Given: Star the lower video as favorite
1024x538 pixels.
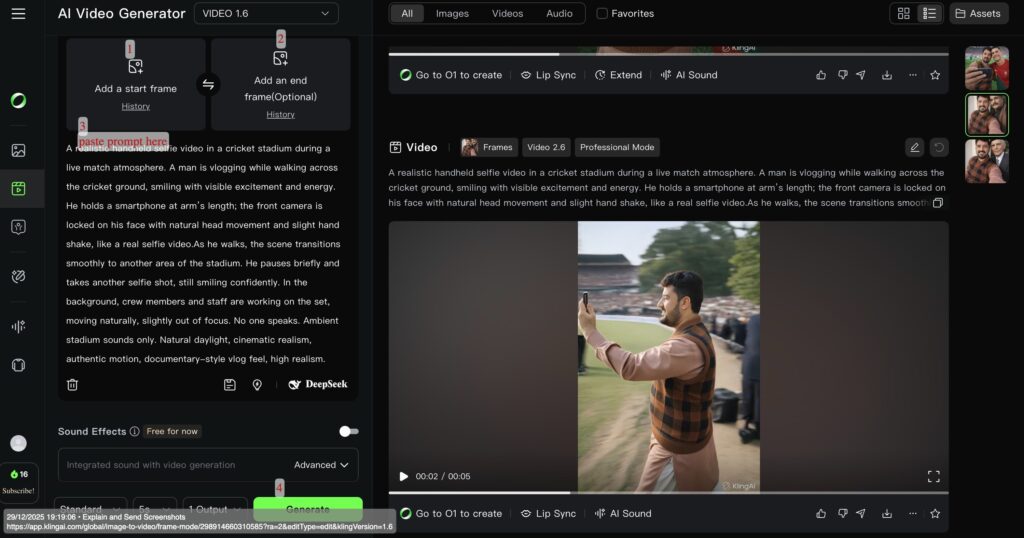Looking at the screenshot, I should click(935, 513).
